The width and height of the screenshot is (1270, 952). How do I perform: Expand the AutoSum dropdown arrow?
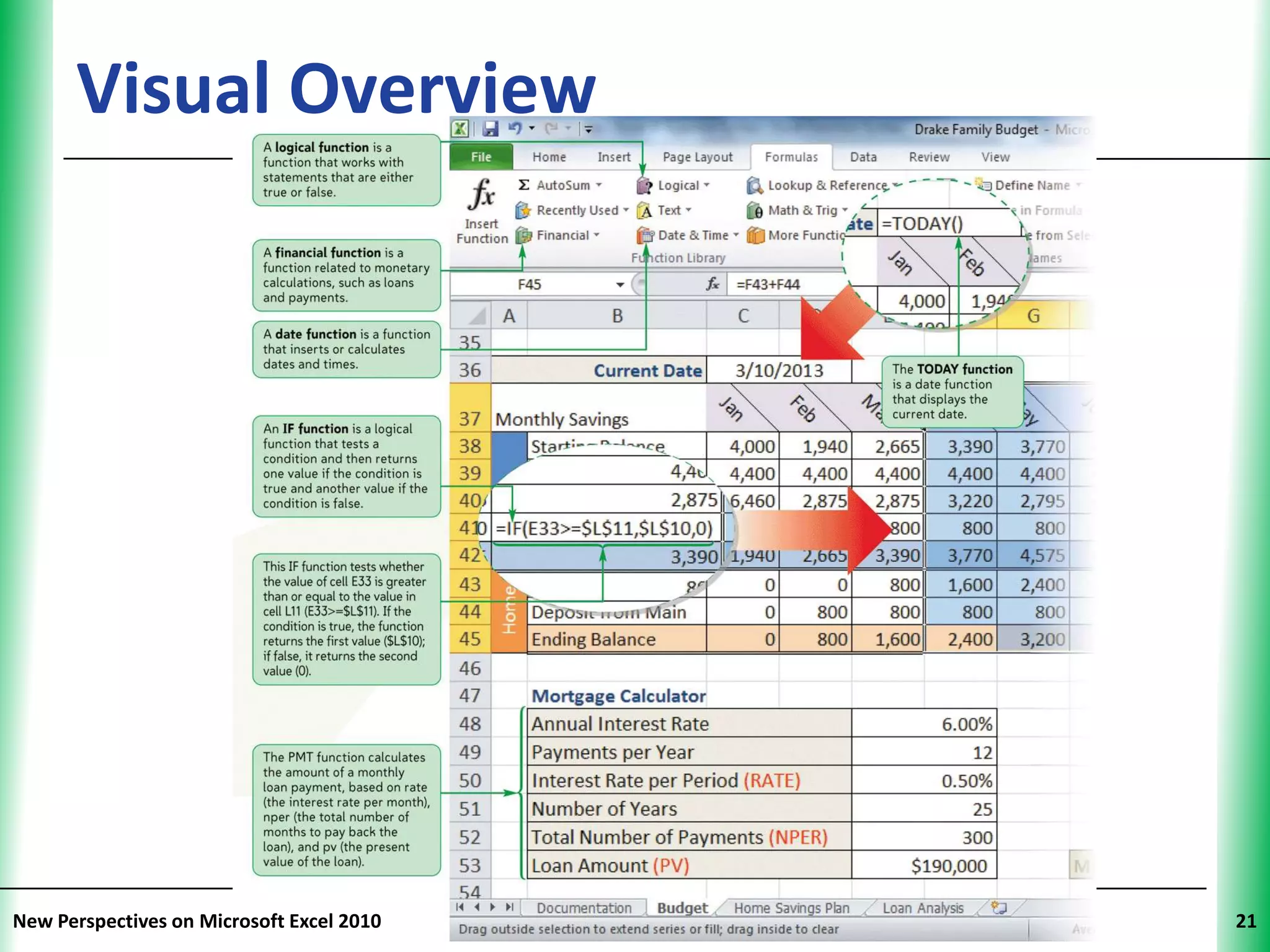tap(599, 185)
